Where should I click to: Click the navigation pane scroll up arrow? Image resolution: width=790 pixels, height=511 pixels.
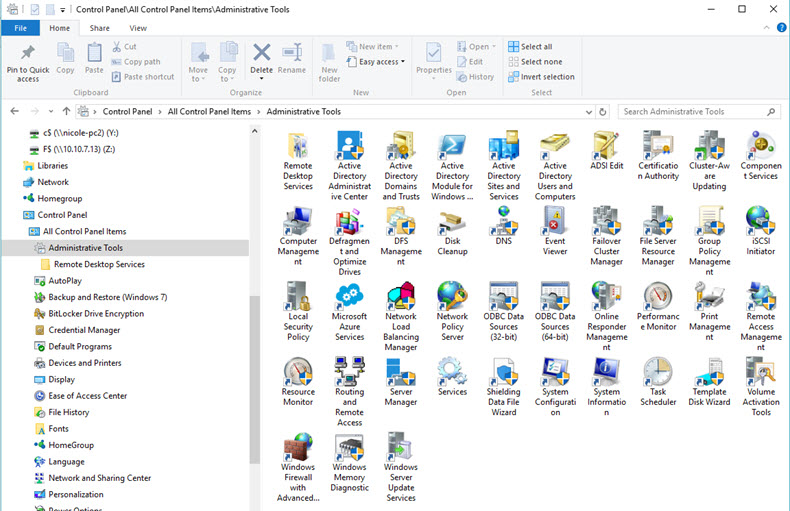[x=254, y=132]
